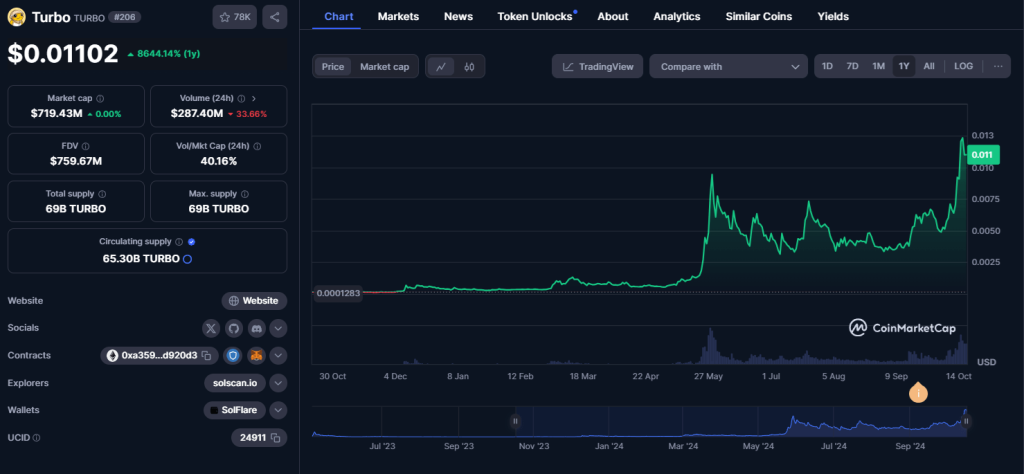Open Turbo's GitHub page
This screenshot has height=474, width=1024.
(234, 328)
